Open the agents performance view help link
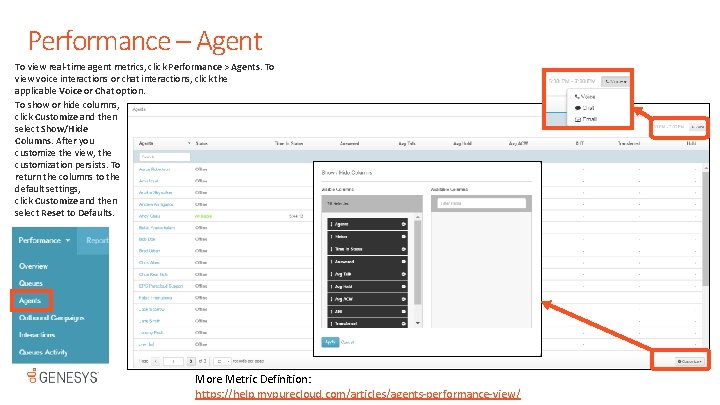720x405 pixels. [x=357, y=394]
